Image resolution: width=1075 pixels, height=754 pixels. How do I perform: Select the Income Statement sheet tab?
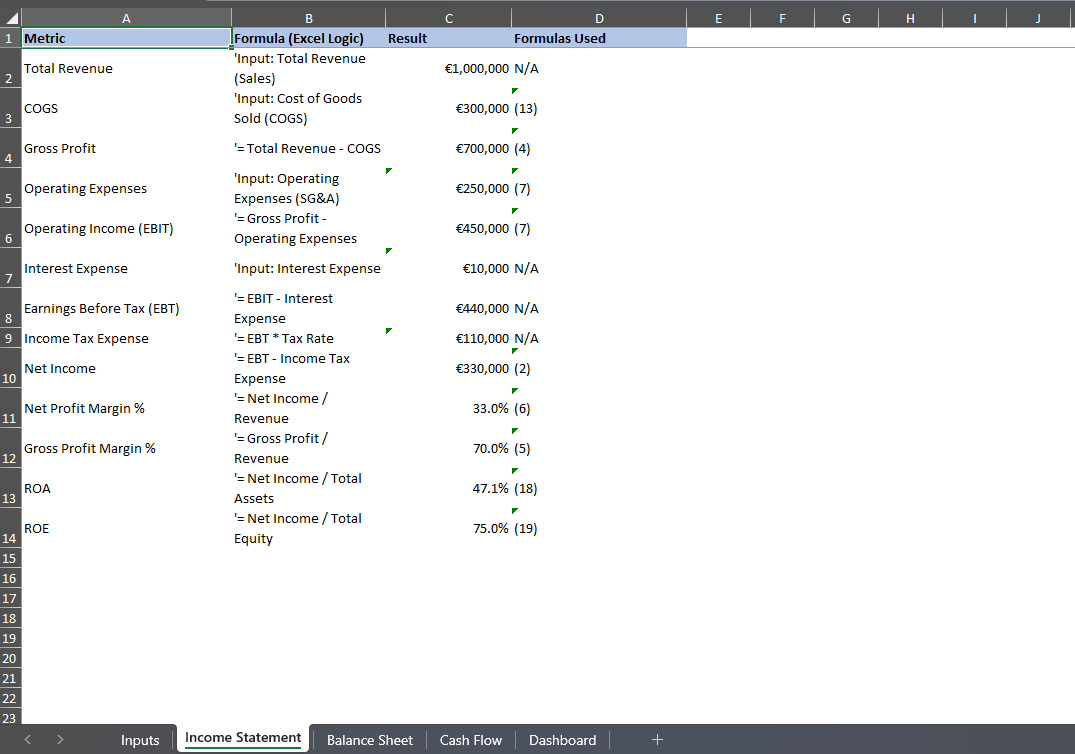click(x=243, y=739)
